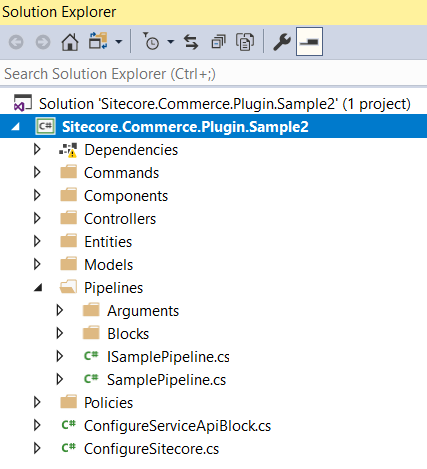Expand the Commands folder

point(37,172)
